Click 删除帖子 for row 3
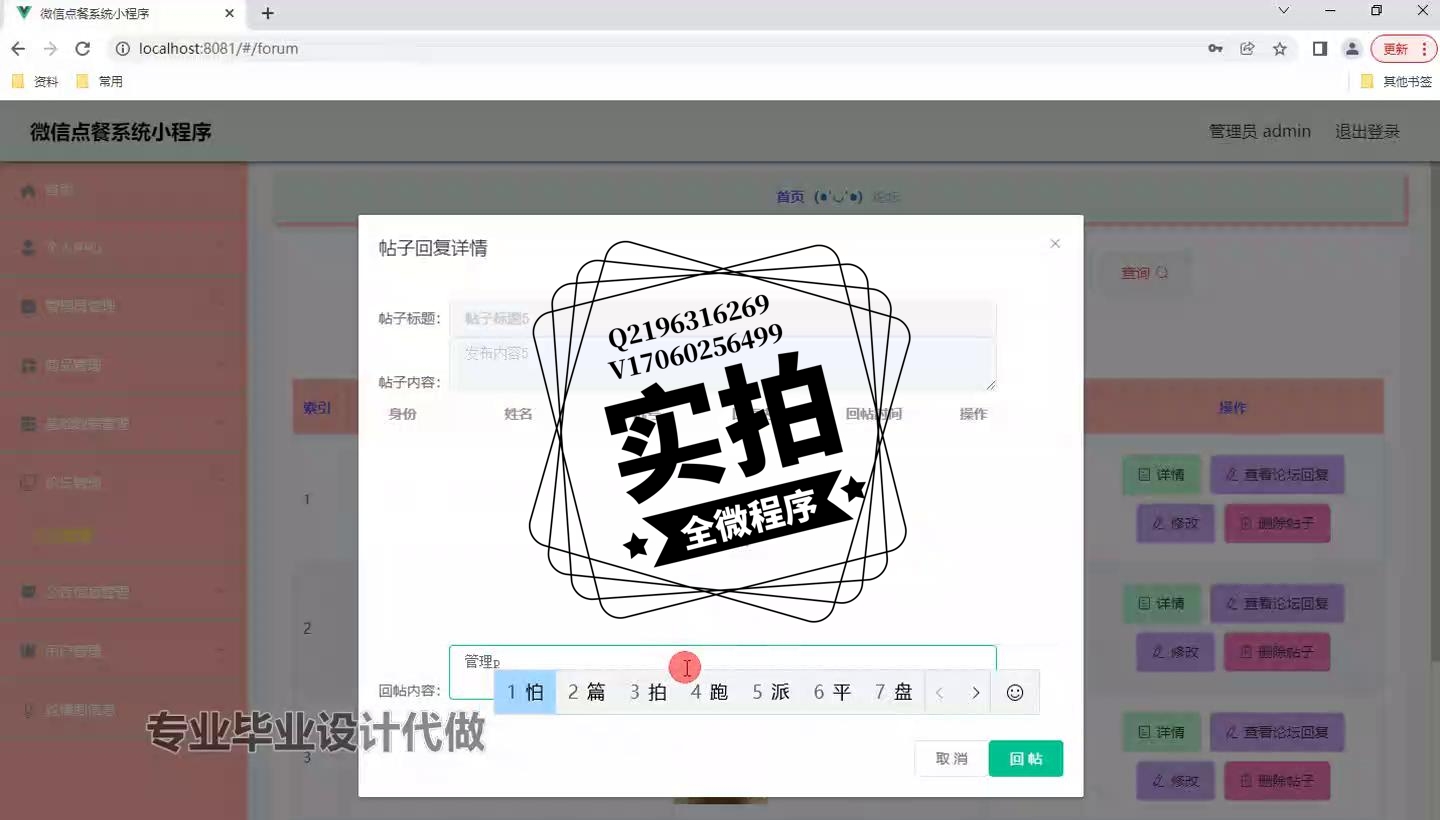This screenshot has width=1440, height=820. coord(1278,781)
